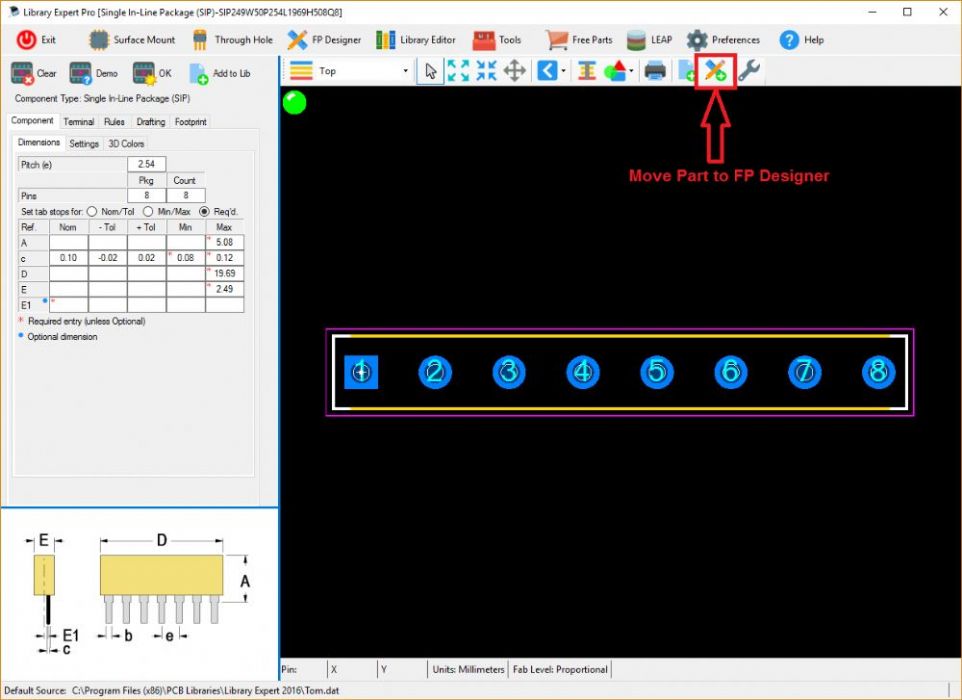962x700 pixels.
Task: Select the pan move tool
Action: click(514, 71)
